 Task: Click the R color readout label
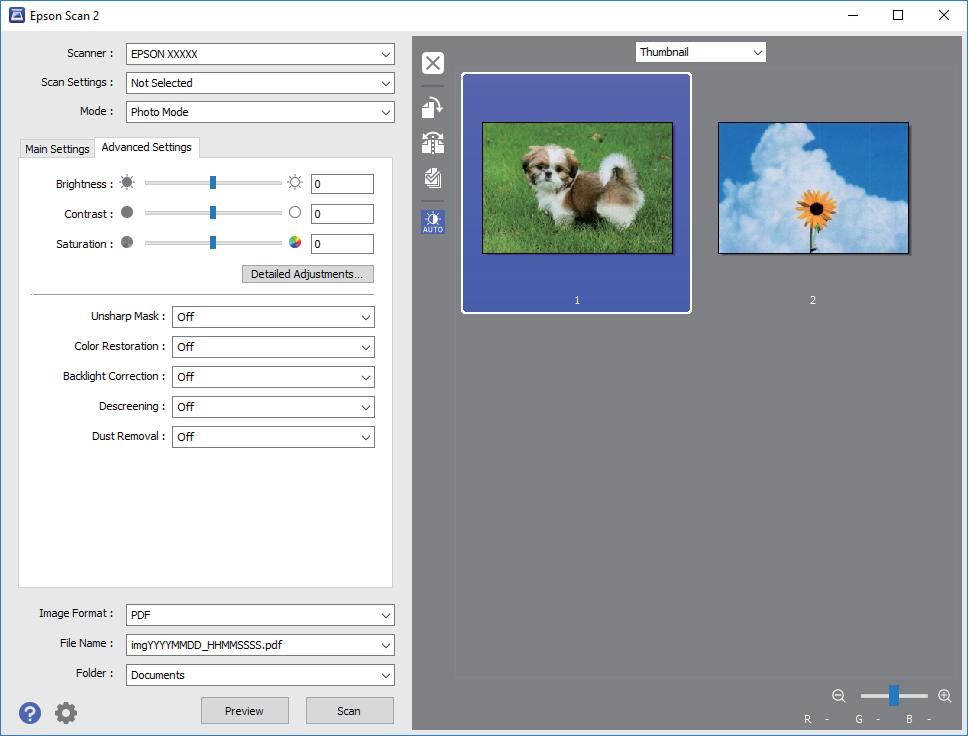807,719
